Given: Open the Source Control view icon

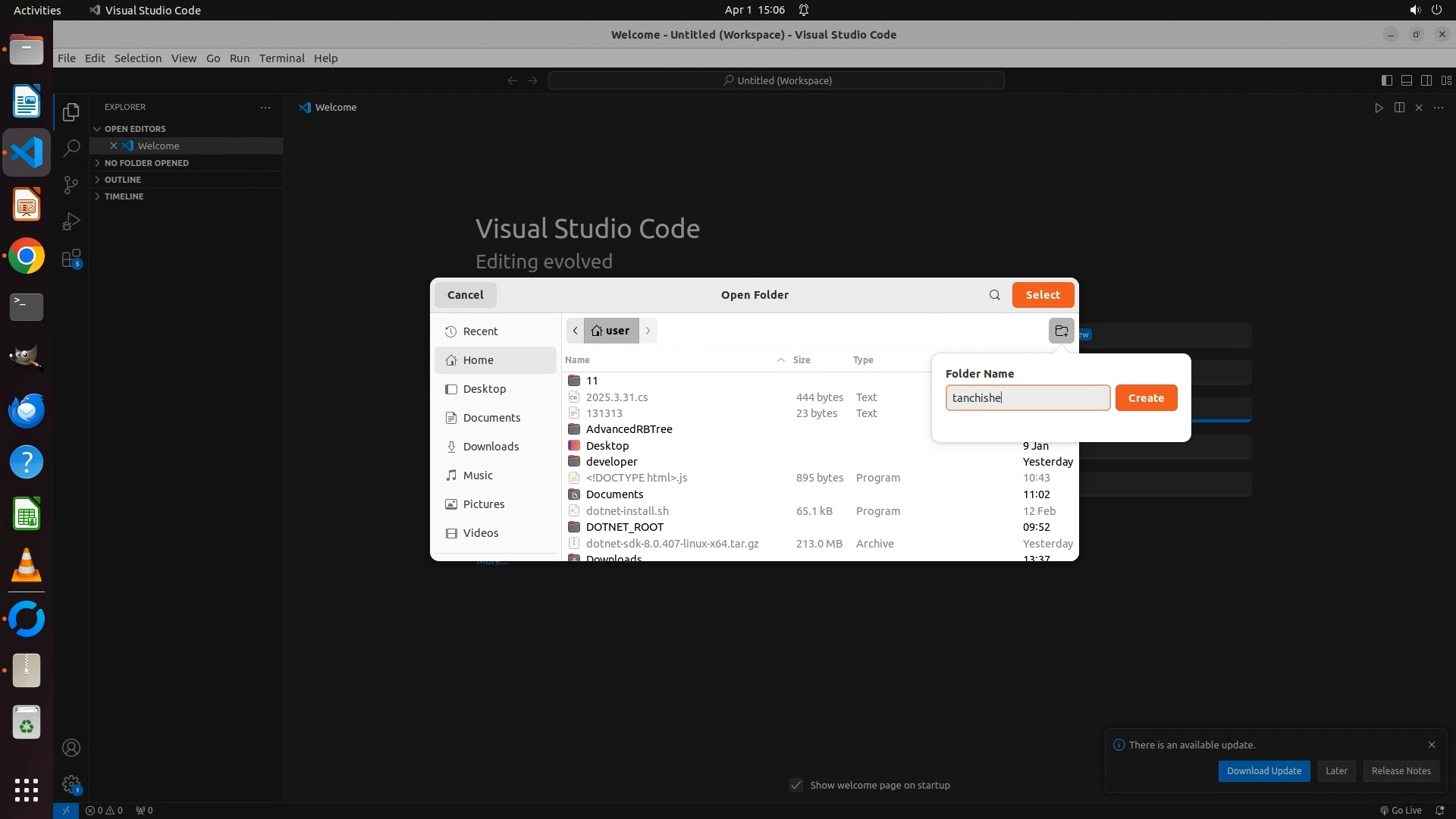Looking at the screenshot, I should [x=71, y=185].
